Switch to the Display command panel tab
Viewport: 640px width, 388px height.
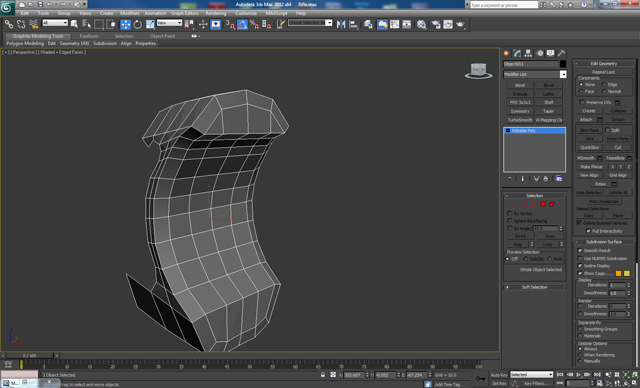[551, 53]
